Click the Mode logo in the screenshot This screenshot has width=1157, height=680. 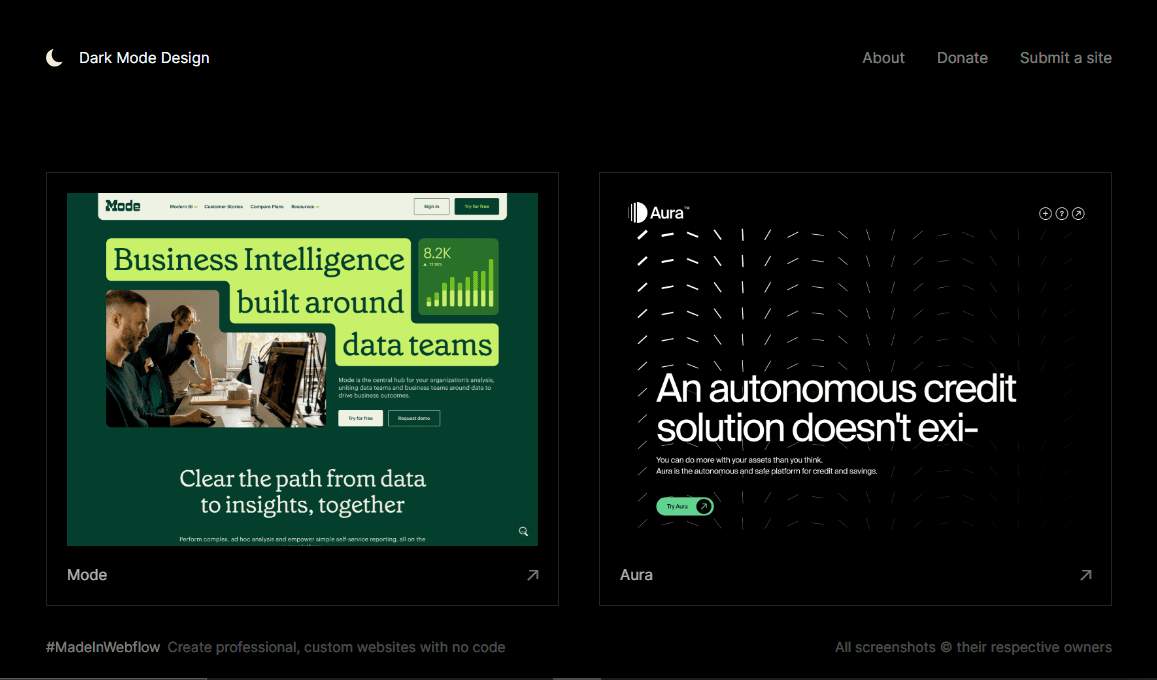pyautogui.click(x=122, y=206)
